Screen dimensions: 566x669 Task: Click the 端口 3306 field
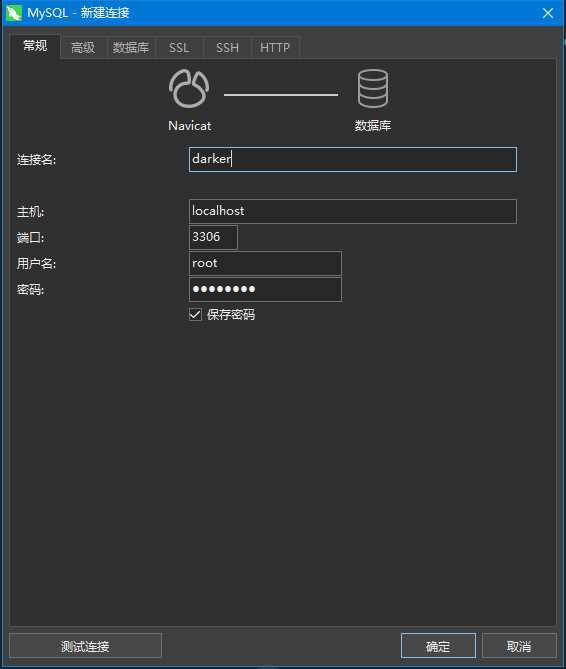(x=213, y=237)
